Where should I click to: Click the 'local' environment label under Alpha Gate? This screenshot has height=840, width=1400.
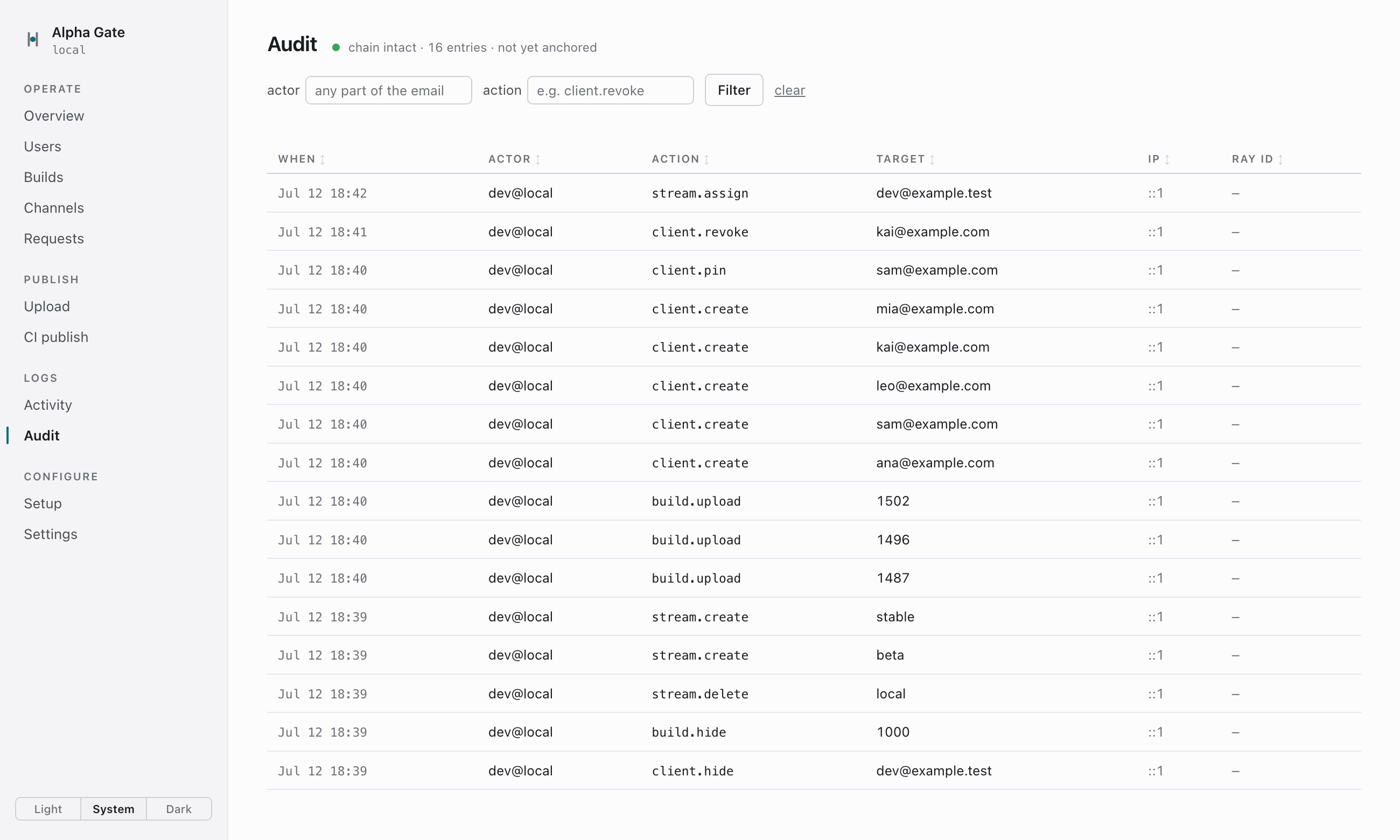[69, 50]
